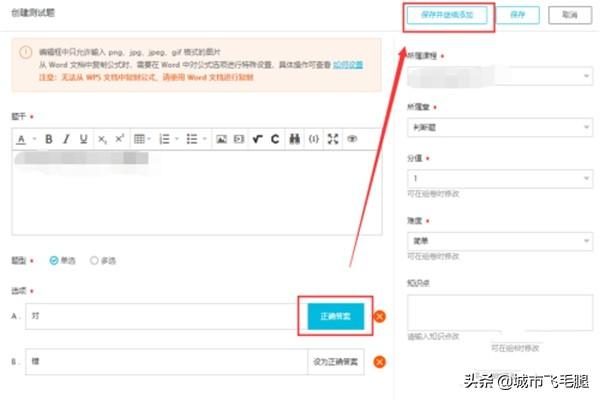Open the 难度 dropdown showing 简单

click(x=500, y=240)
